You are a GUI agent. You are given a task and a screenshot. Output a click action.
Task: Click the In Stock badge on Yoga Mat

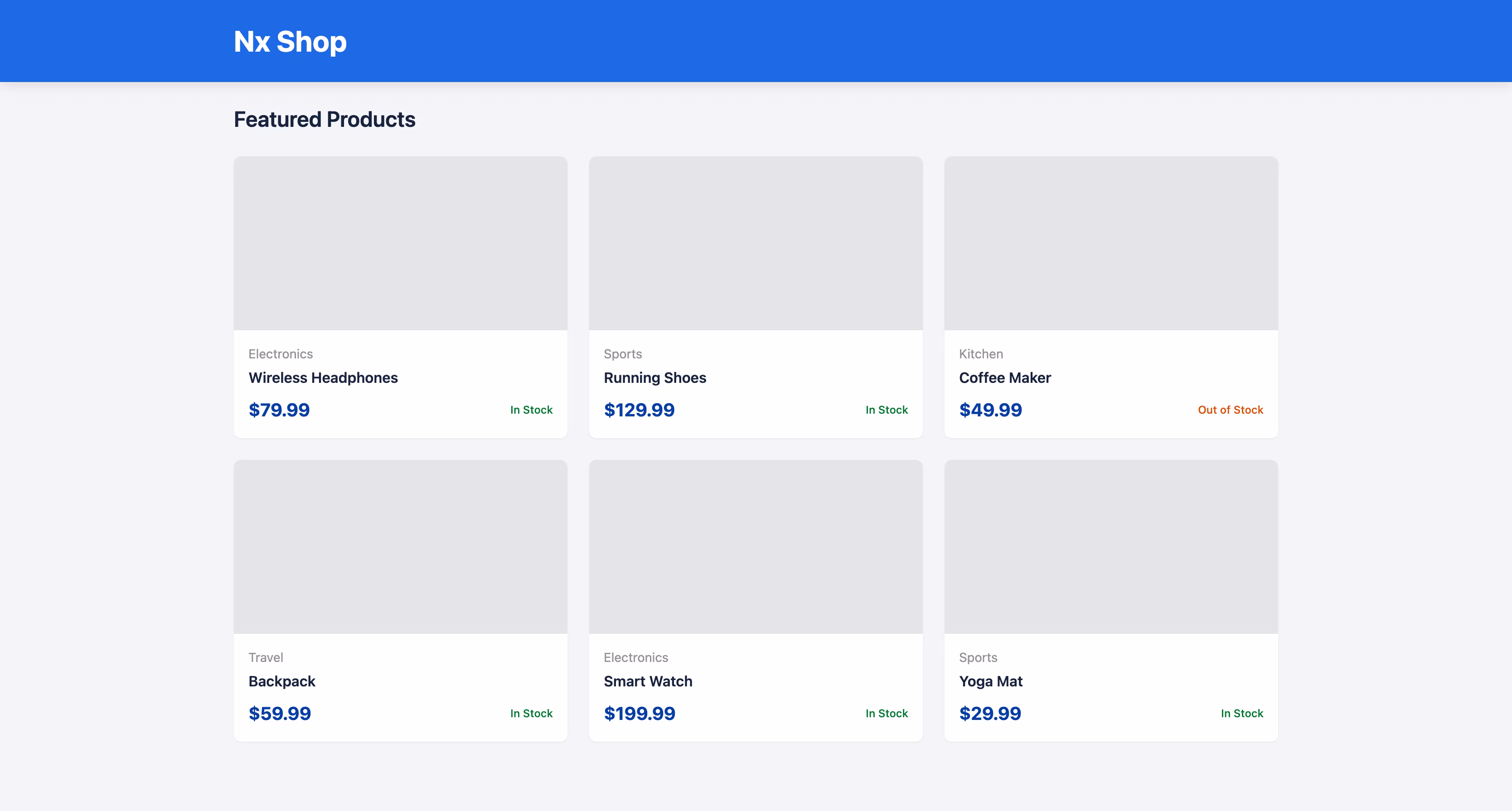[x=1242, y=713]
